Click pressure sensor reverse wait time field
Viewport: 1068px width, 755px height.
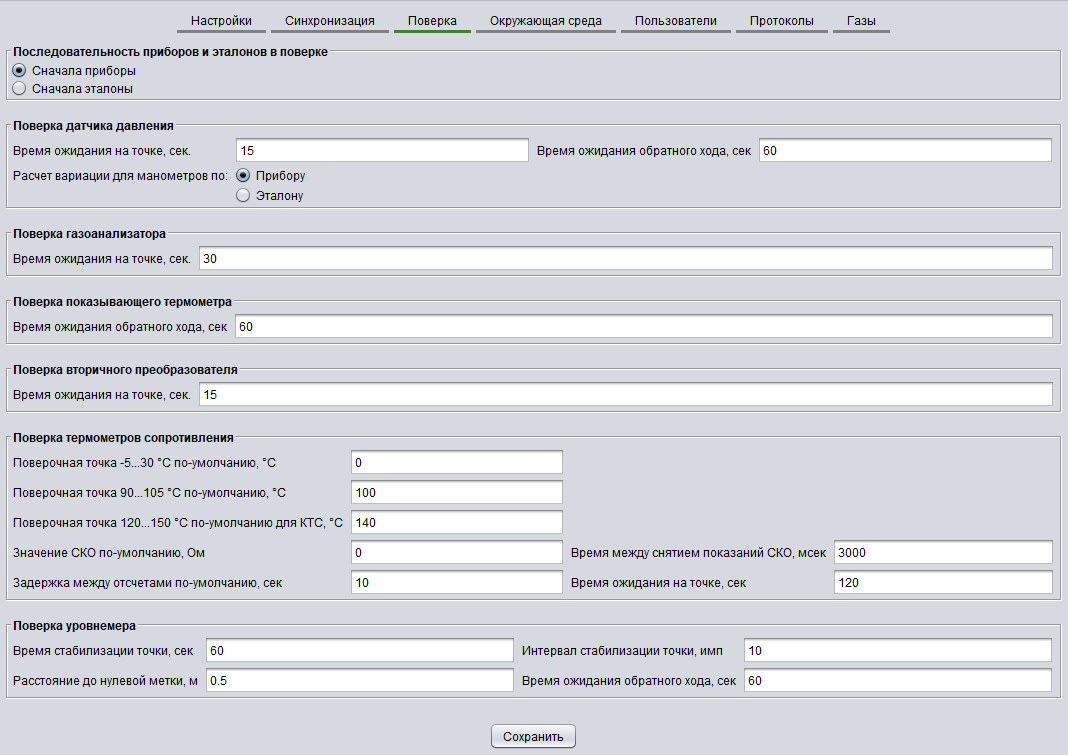point(905,151)
